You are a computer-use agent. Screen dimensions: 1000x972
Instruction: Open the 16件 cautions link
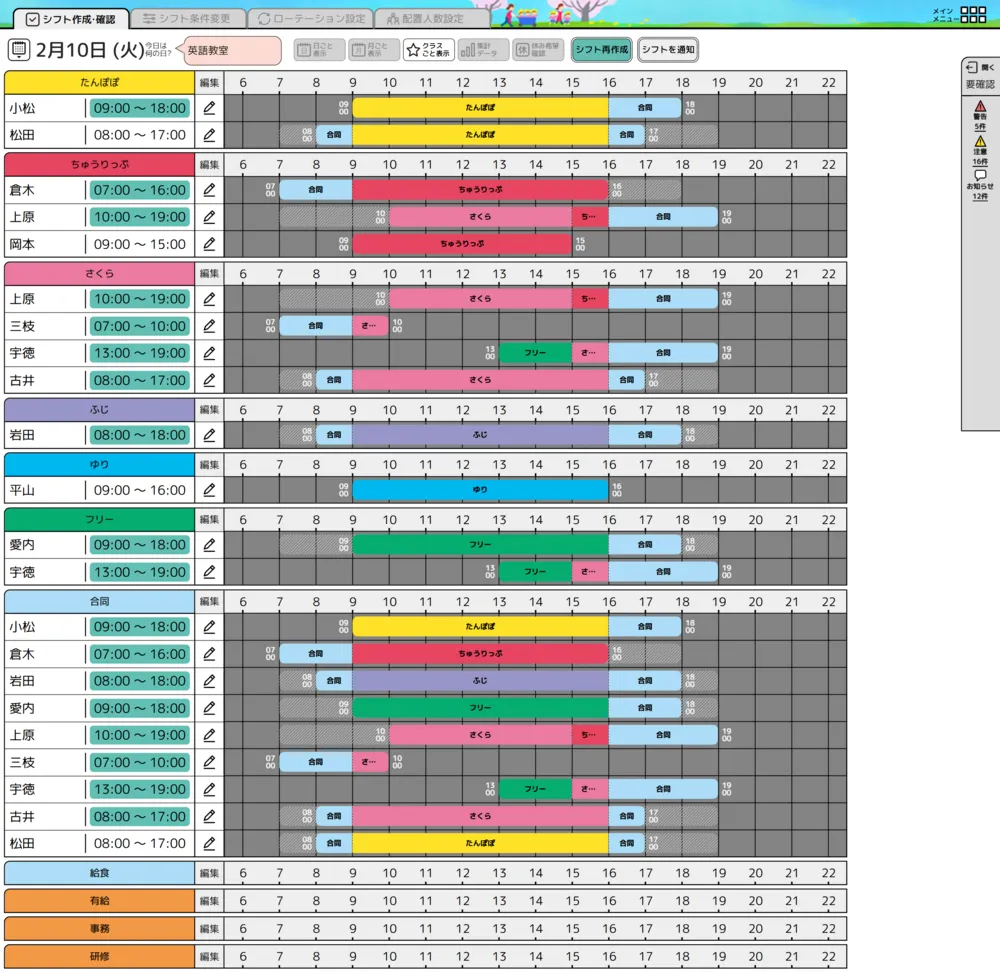pyautogui.click(x=980, y=161)
